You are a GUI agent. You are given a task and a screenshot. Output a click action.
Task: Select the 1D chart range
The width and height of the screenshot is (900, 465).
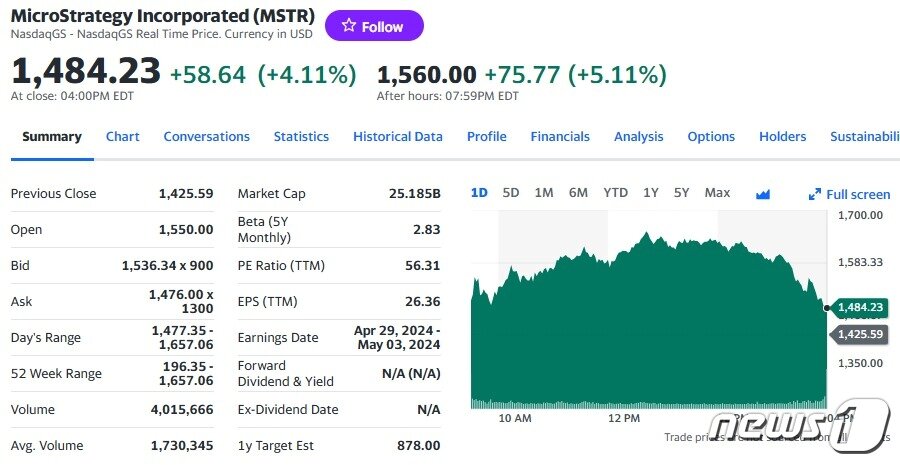[x=479, y=193]
